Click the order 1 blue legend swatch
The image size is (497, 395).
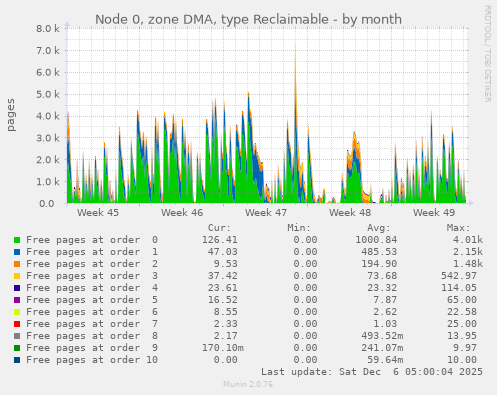click(17, 252)
